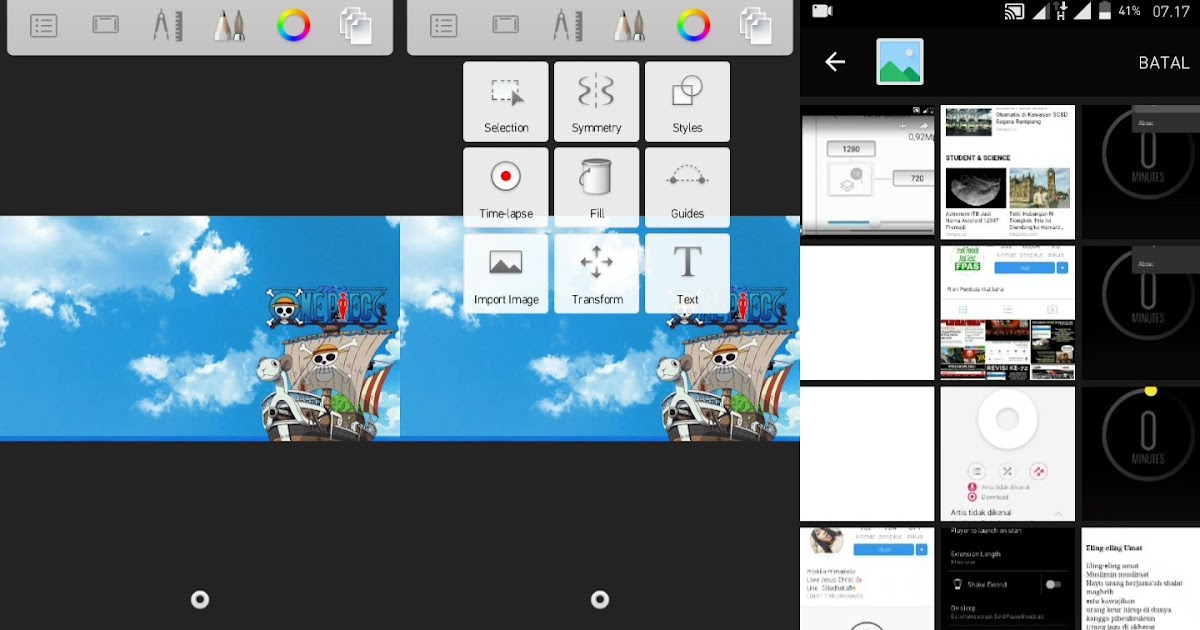
Task: Open layers icon in right toolbar
Action: tap(756, 26)
